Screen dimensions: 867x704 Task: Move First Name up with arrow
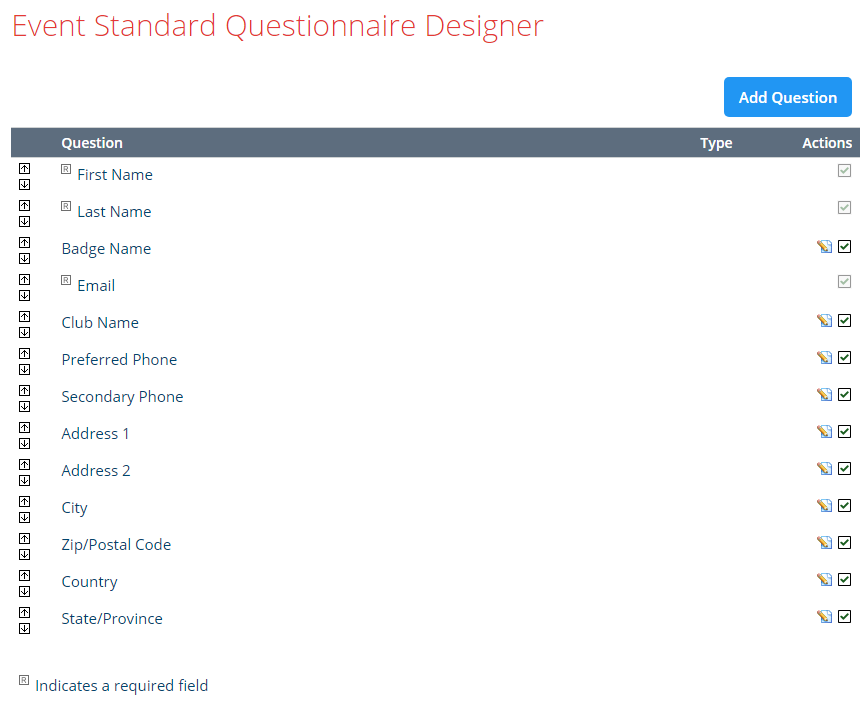pyautogui.click(x=24, y=168)
